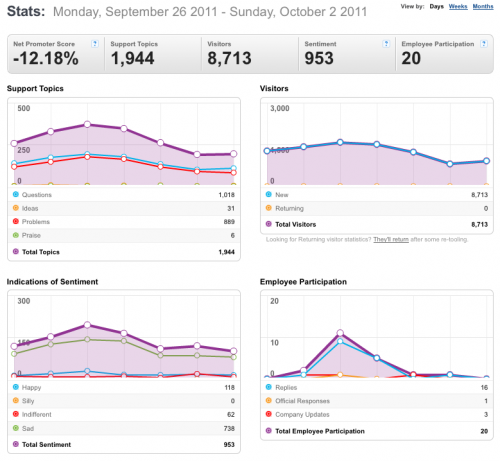Screen dimensions: 500x461
Task: Toggle the Replies series row
Action: pyautogui.click(x=377, y=387)
